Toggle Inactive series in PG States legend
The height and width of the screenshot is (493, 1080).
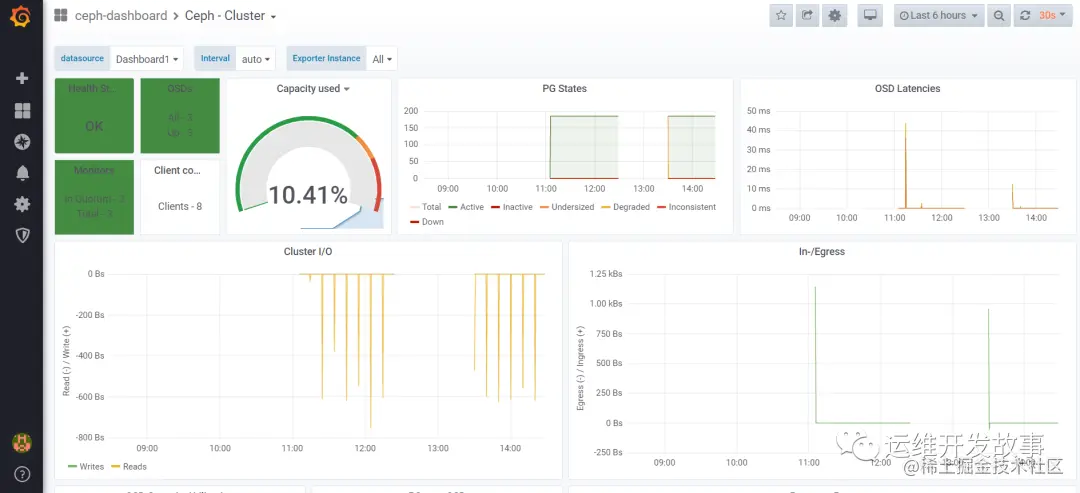pyautogui.click(x=516, y=207)
